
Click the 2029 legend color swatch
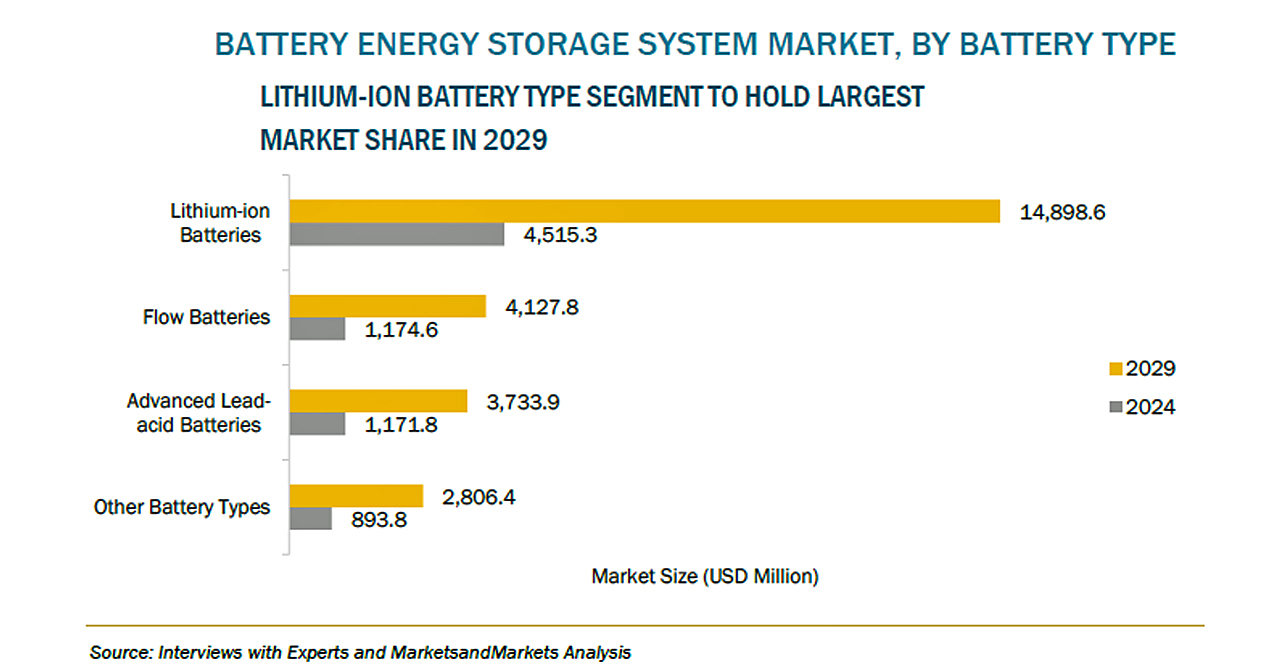click(x=1116, y=370)
